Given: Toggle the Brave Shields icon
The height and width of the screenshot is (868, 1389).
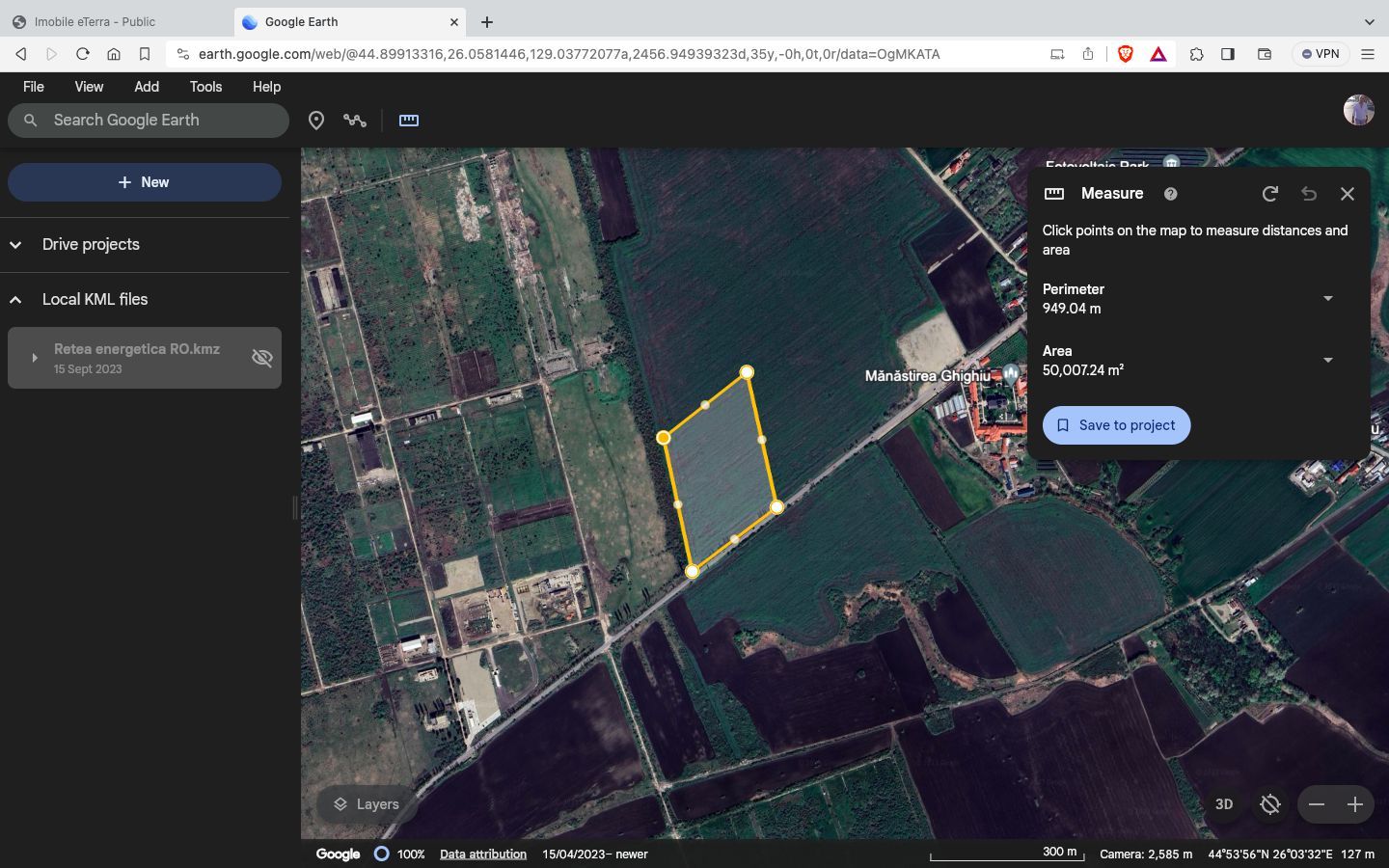Looking at the screenshot, I should (1125, 54).
